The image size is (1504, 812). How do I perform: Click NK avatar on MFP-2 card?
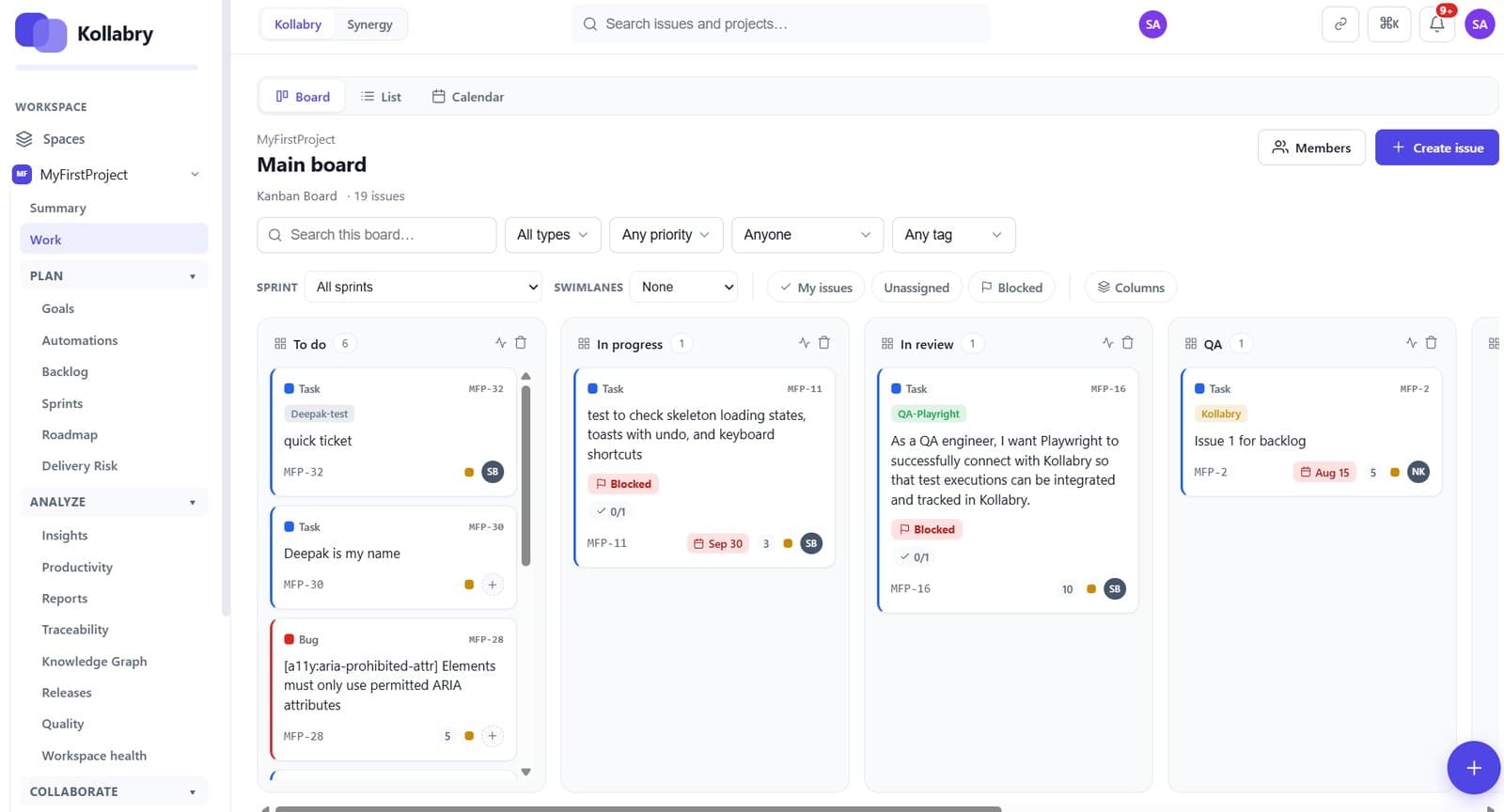tap(1418, 472)
